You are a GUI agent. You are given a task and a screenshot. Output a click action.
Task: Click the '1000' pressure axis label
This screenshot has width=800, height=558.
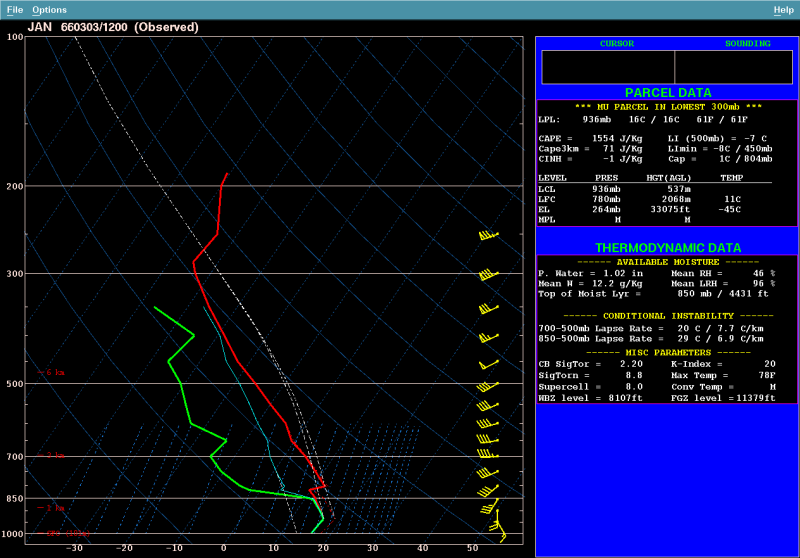click(12, 534)
